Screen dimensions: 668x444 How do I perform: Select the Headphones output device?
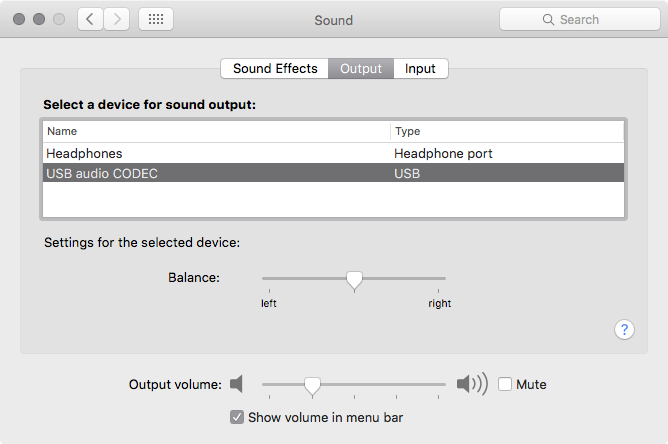pos(333,153)
